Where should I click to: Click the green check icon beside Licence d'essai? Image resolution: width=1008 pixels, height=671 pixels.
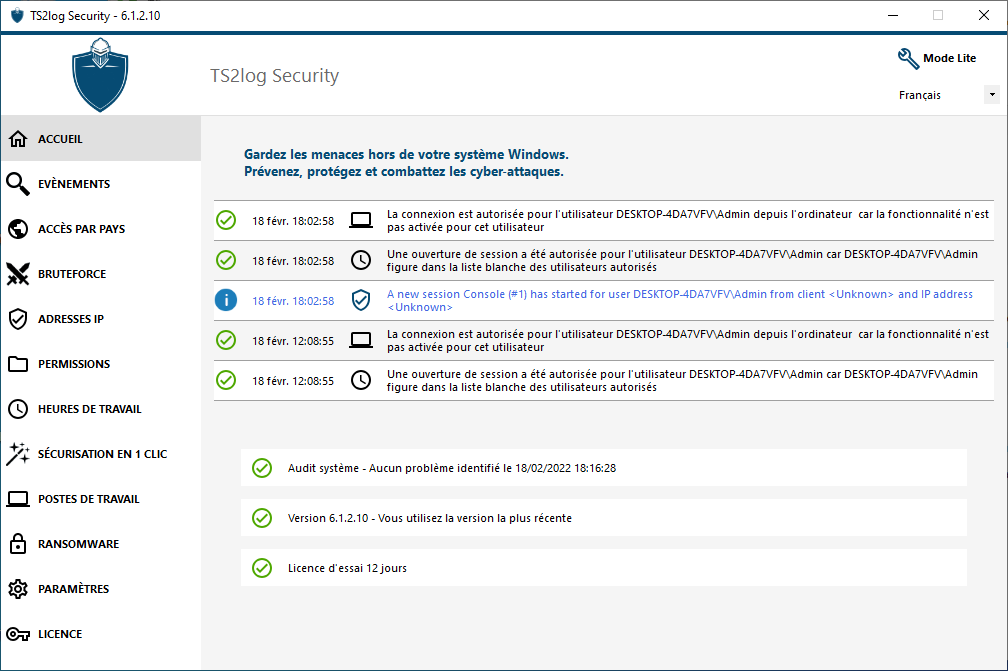[262, 568]
